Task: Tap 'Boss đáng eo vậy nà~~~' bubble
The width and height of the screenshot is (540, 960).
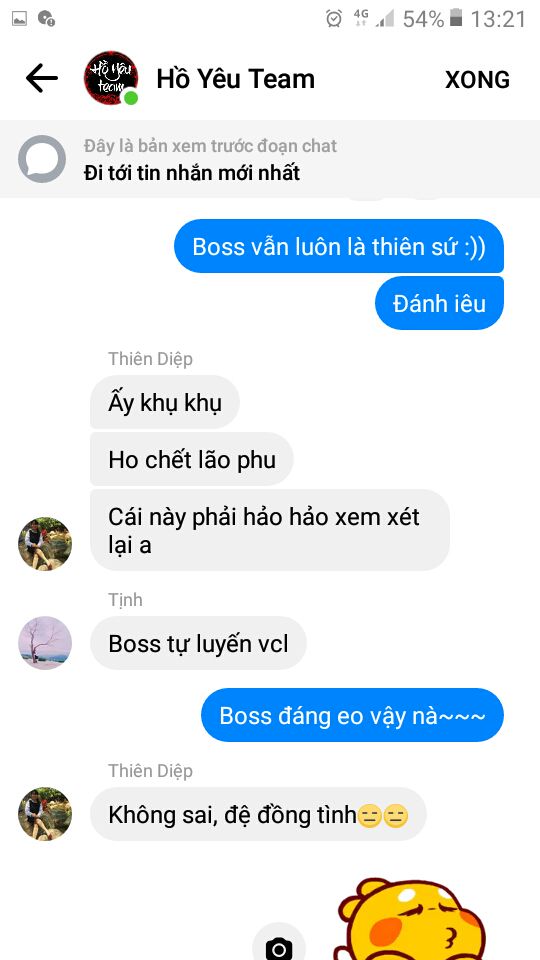Action: [352, 714]
